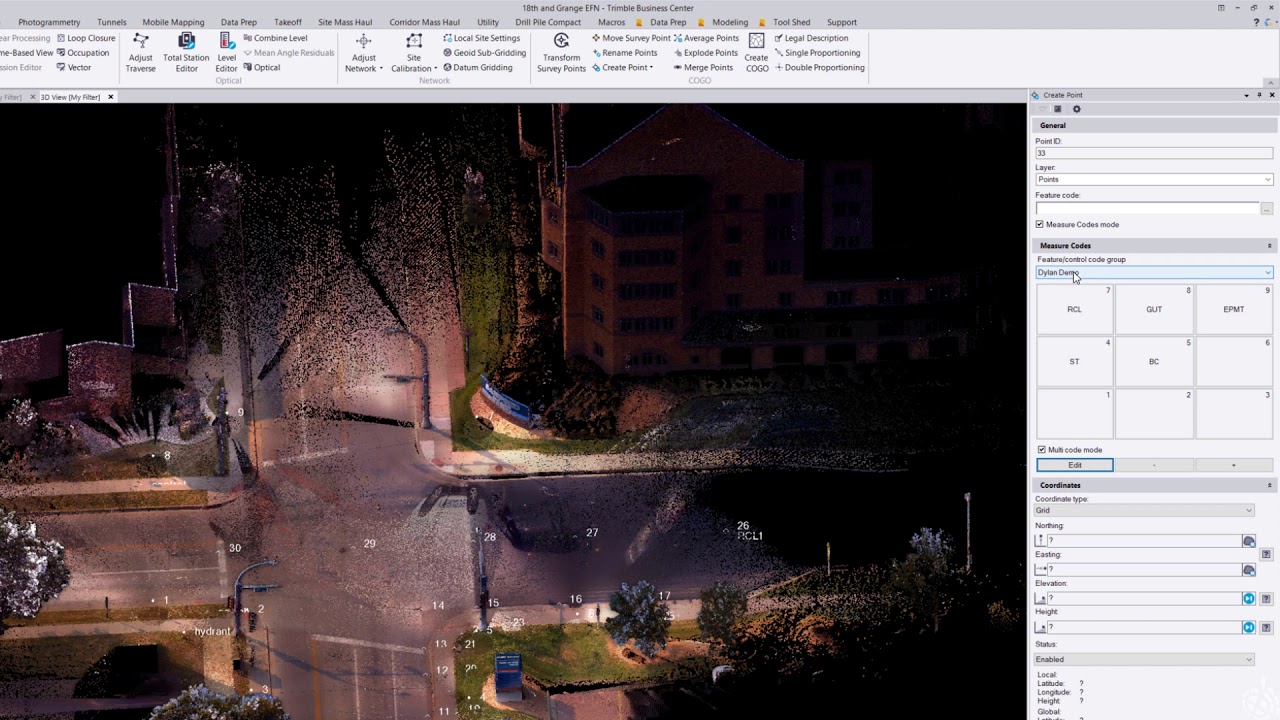Open the Layer dropdown showing Points
This screenshot has height=720, width=1280.
[x=1154, y=180]
